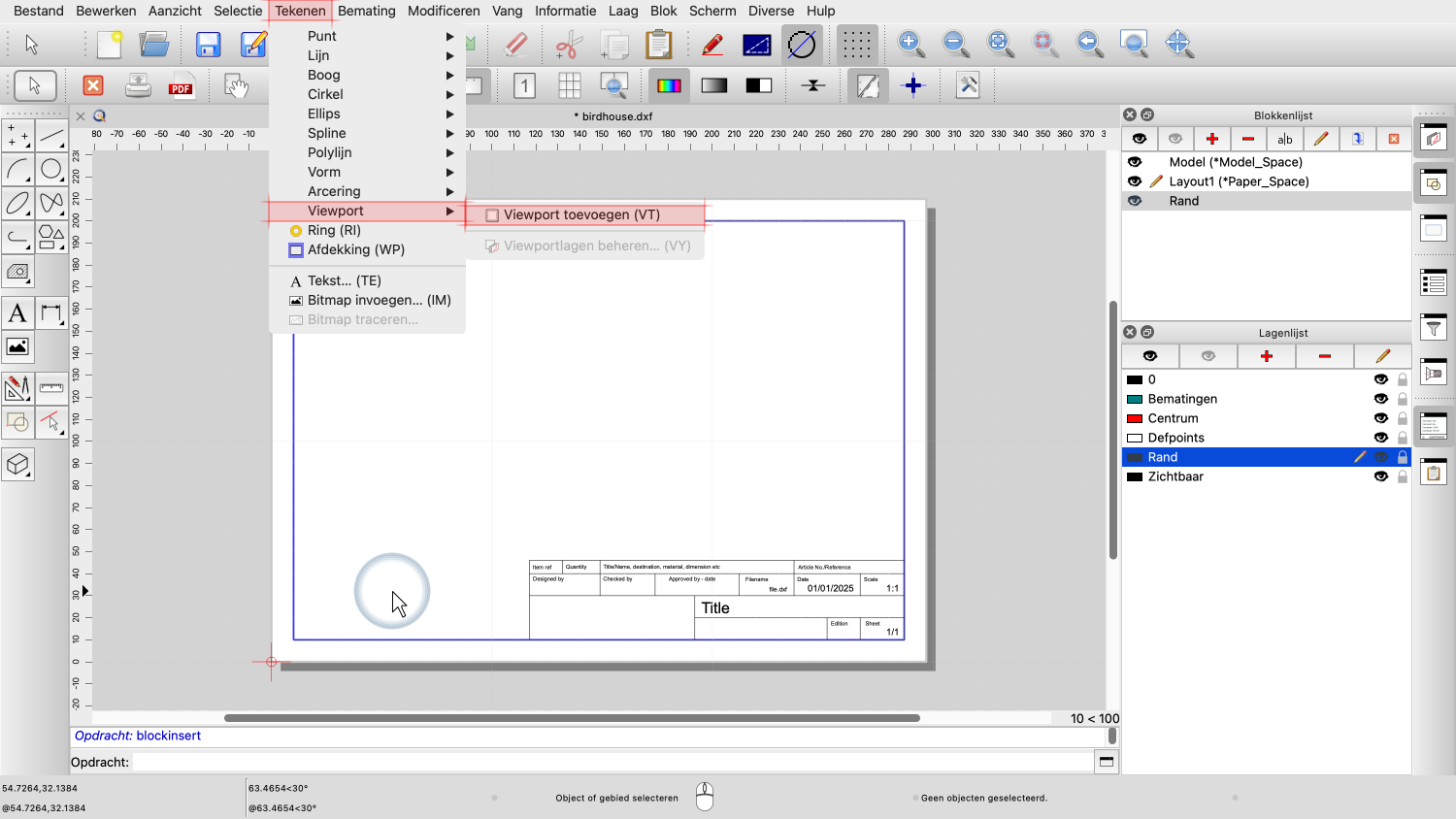Screen dimensions: 1456x819
Task: Click the Paste clipboard icon
Action: pyautogui.click(x=658, y=45)
